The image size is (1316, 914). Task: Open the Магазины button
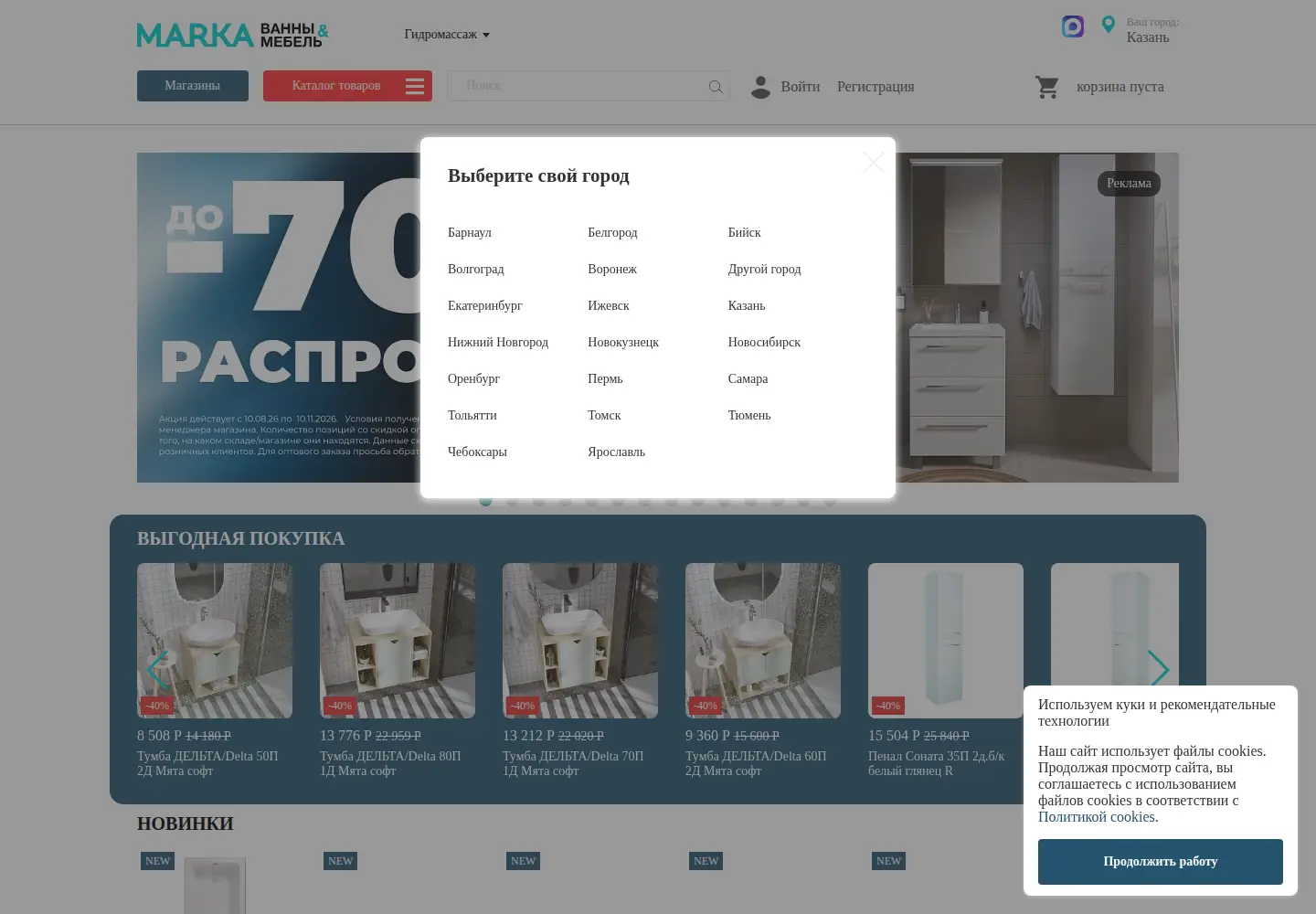(193, 86)
